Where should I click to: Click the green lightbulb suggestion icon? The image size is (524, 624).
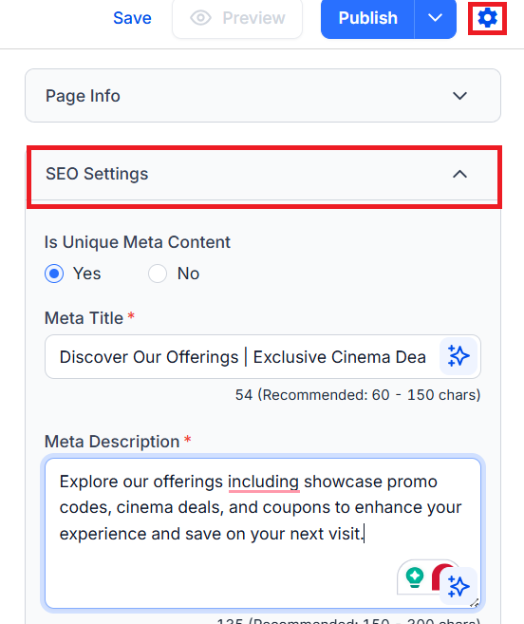tap(414, 577)
